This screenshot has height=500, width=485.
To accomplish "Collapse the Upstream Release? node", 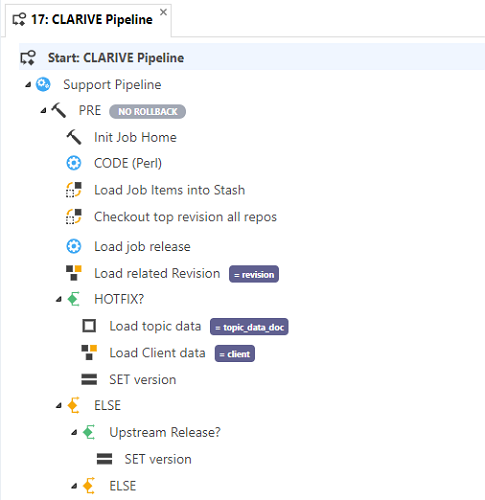I will pos(74,433).
